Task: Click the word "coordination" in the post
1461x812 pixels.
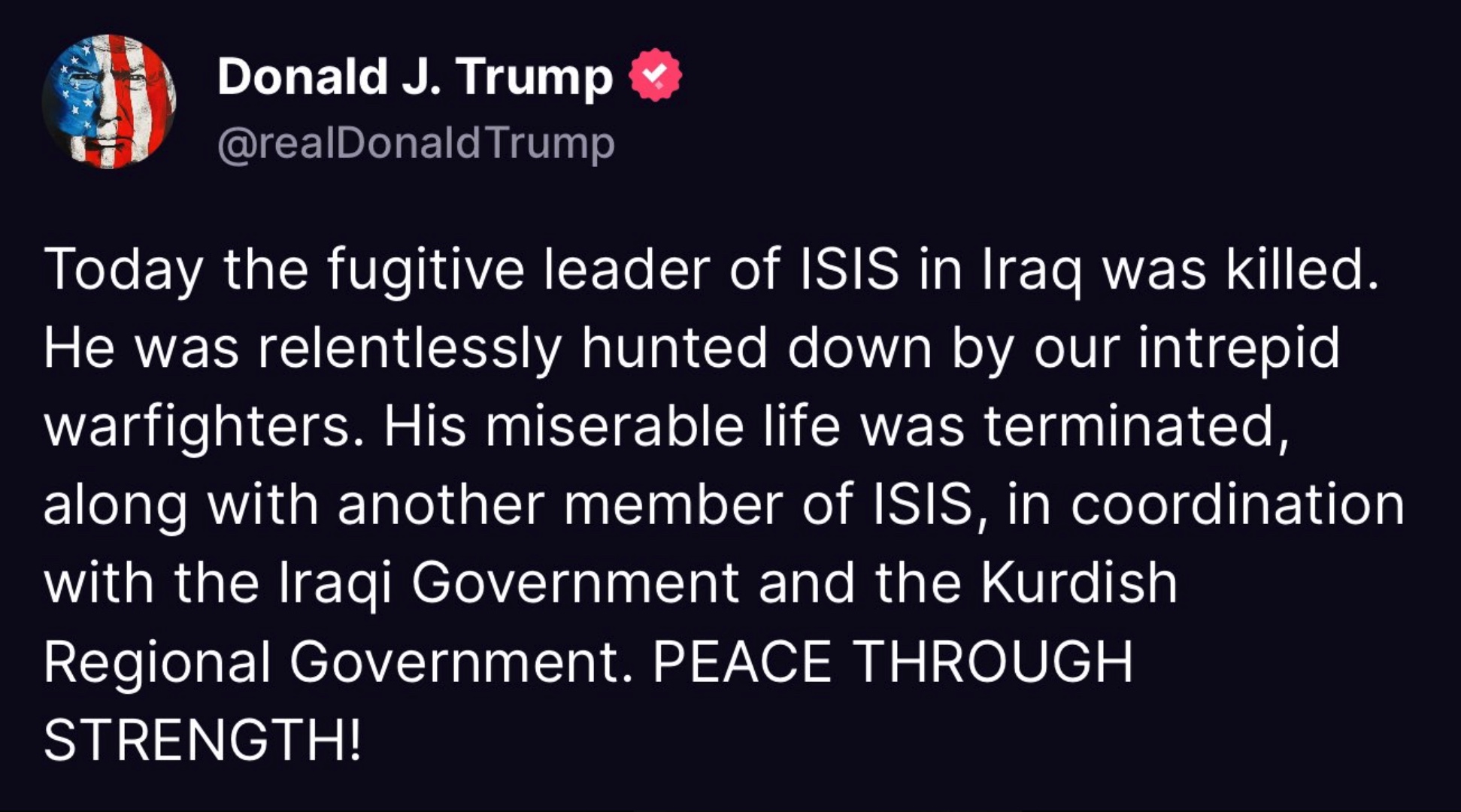Action: pos(1237,505)
